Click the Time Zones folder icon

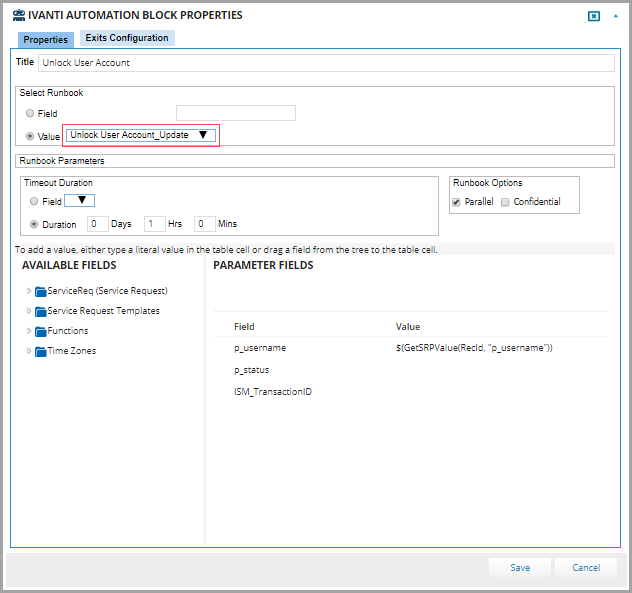tap(41, 351)
